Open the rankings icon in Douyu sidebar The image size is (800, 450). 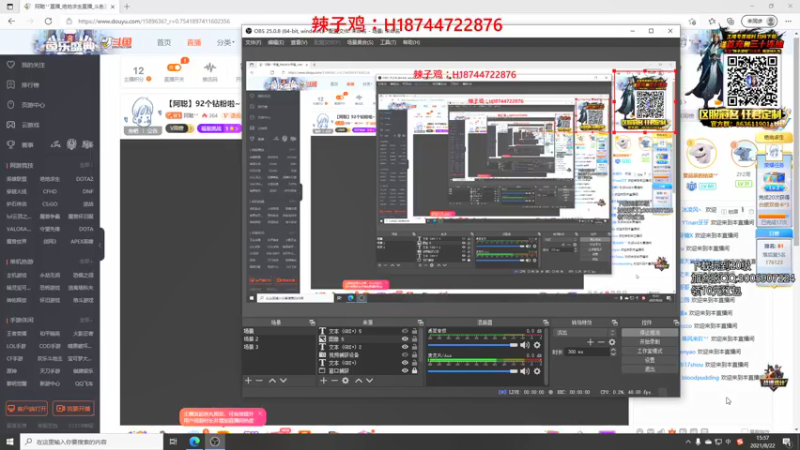pyautogui.click(x=11, y=85)
